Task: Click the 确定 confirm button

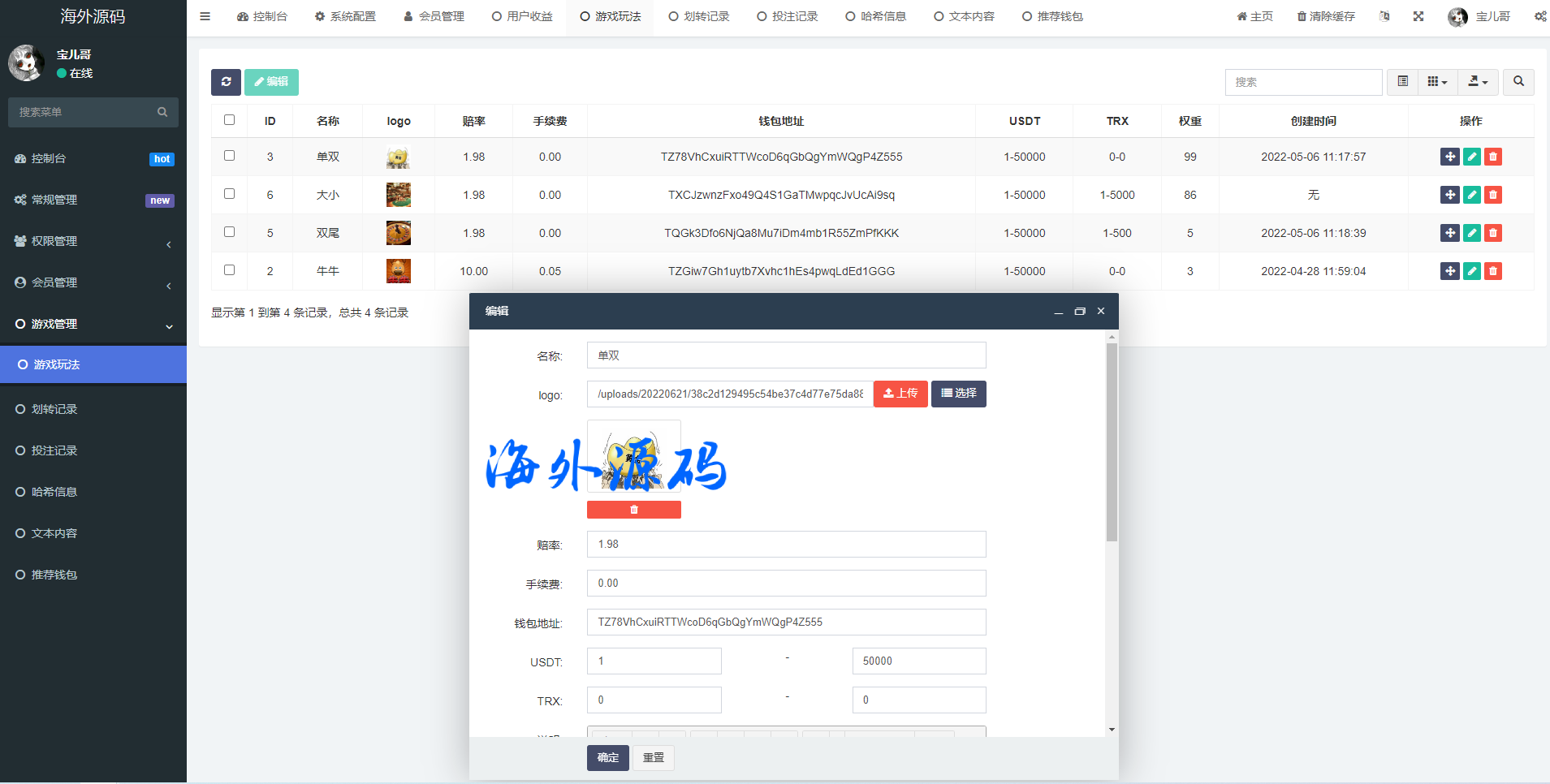Action: coord(607,757)
